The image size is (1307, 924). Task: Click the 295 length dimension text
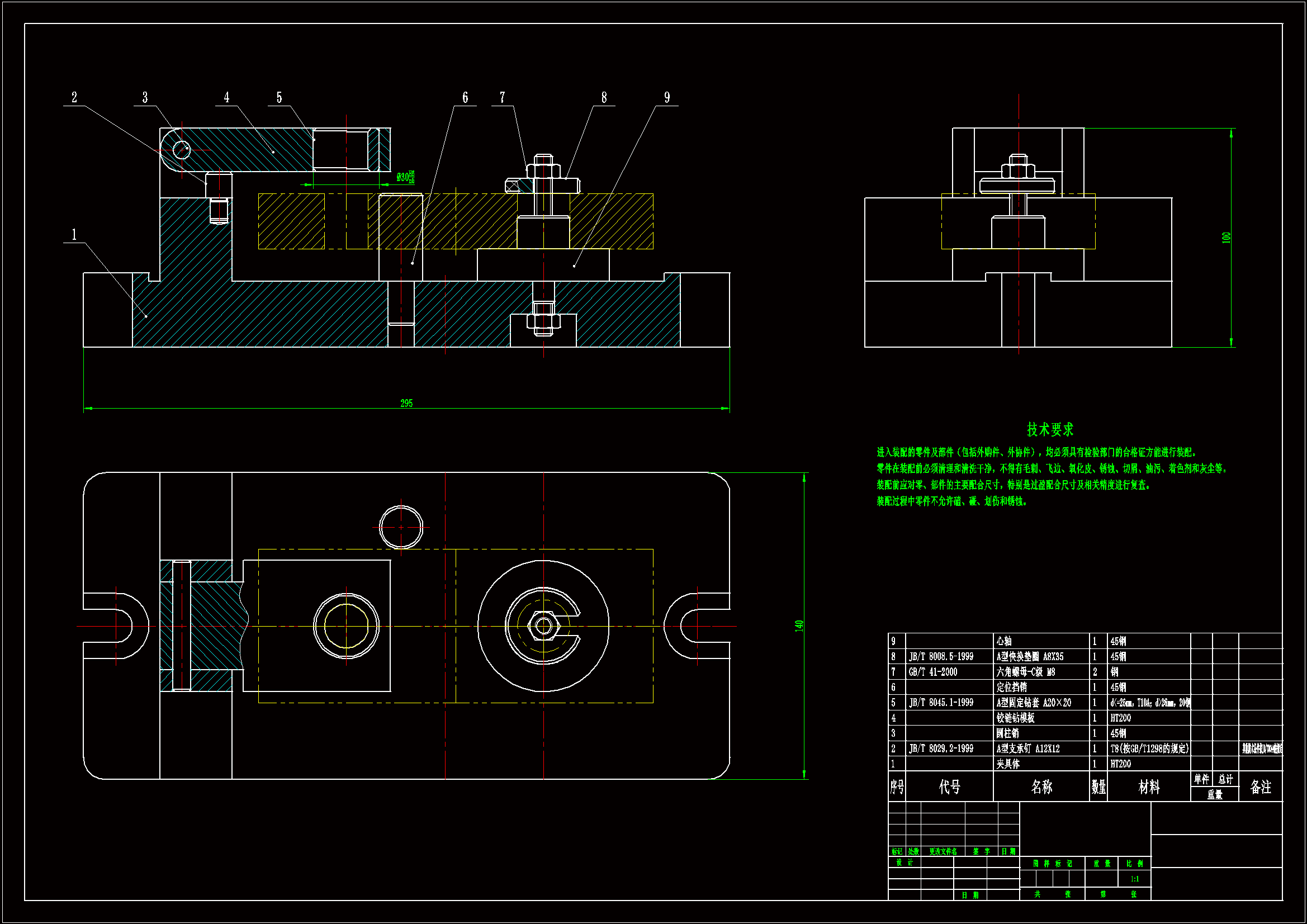click(x=406, y=403)
